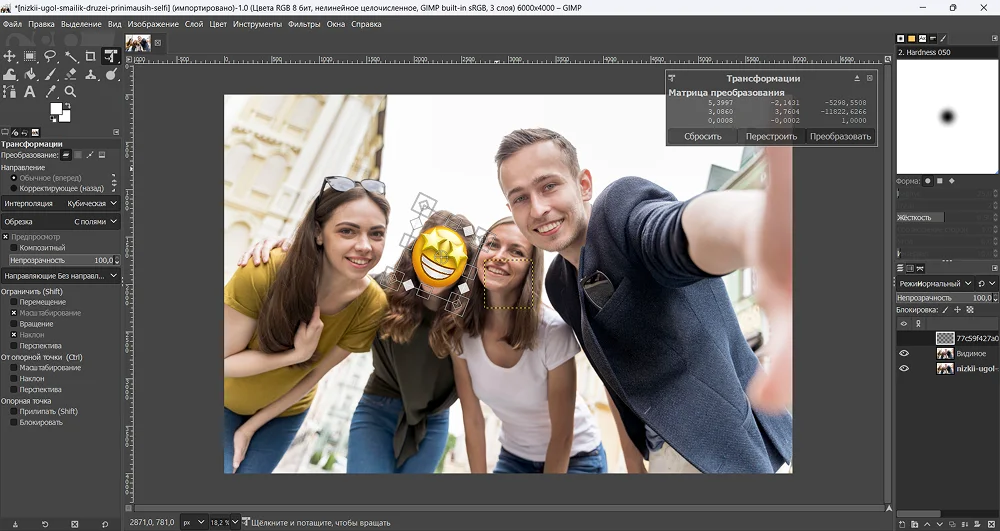Select the Text tool
Screen dimensions: 1000x531
pos(30,92)
